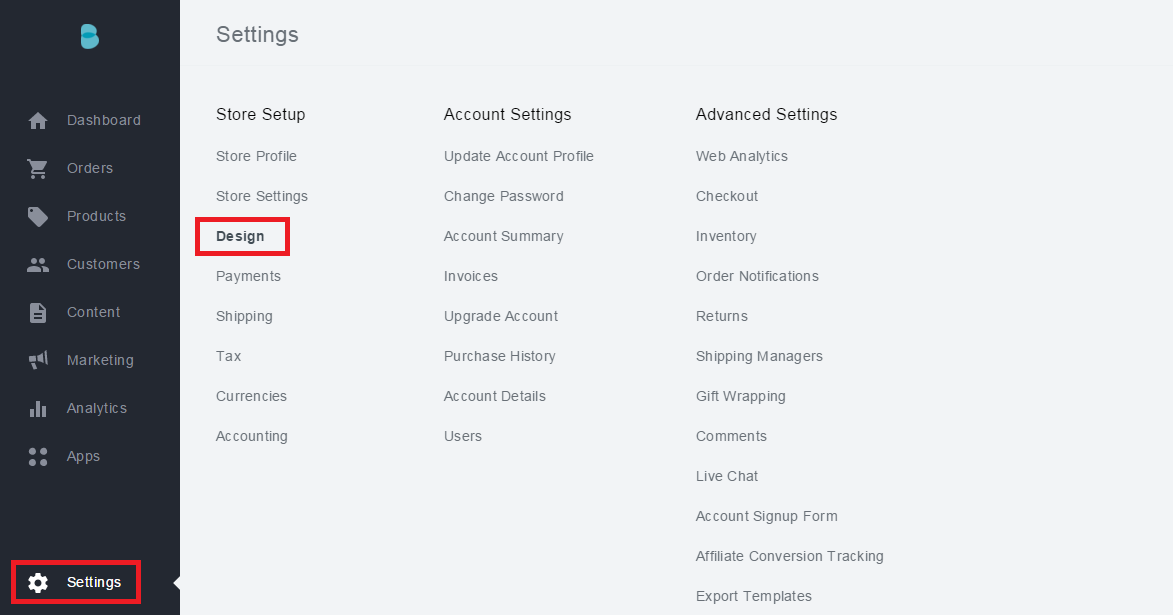Click the Apps four-dot icon
The width and height of the screenshot is (1173, 615).
point(38,457)
